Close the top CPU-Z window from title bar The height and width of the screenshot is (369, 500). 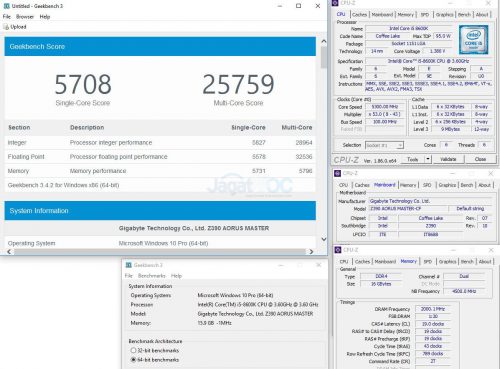[x=488, y=3]
